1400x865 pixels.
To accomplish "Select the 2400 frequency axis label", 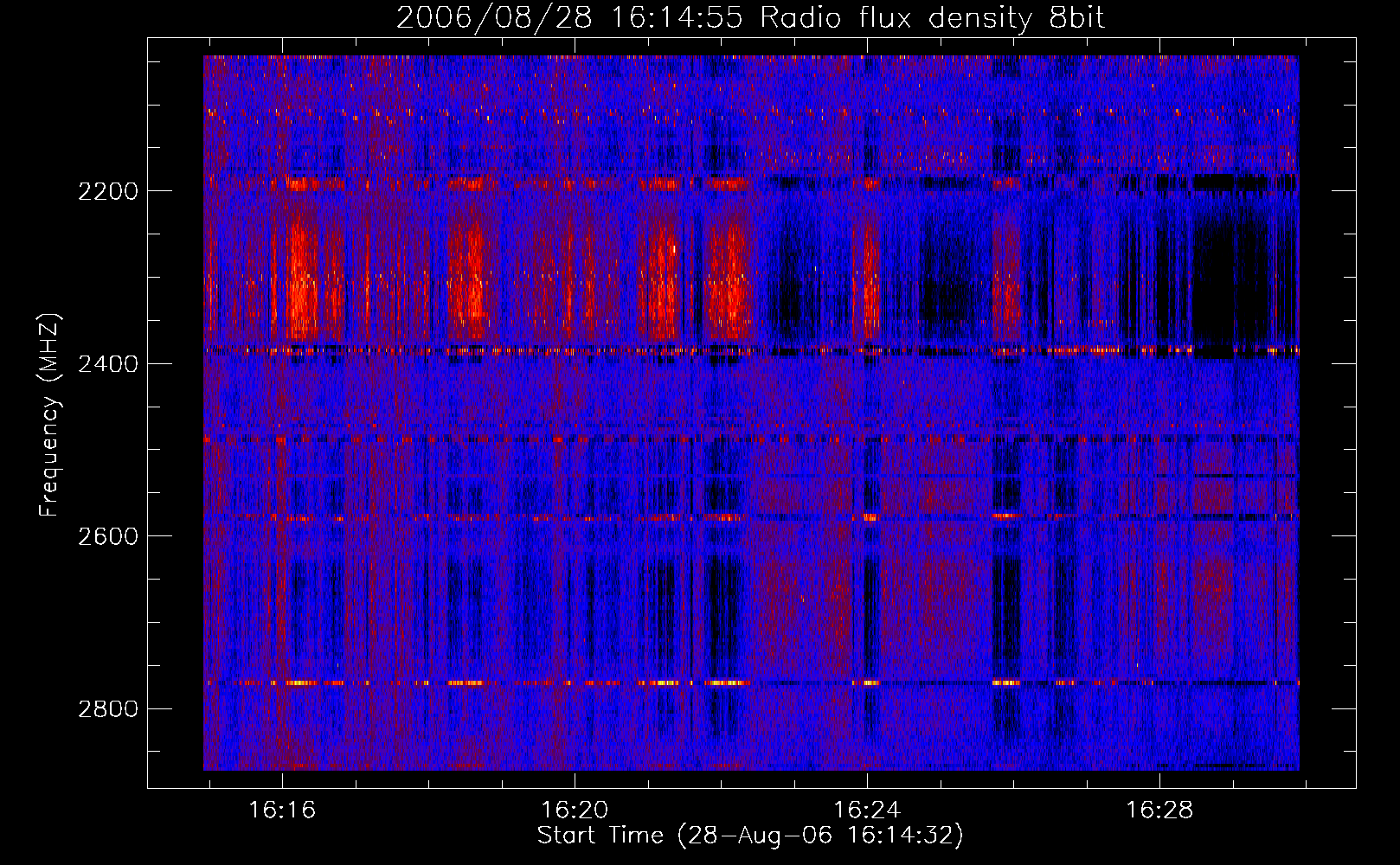I will click(x=108, y=364).
